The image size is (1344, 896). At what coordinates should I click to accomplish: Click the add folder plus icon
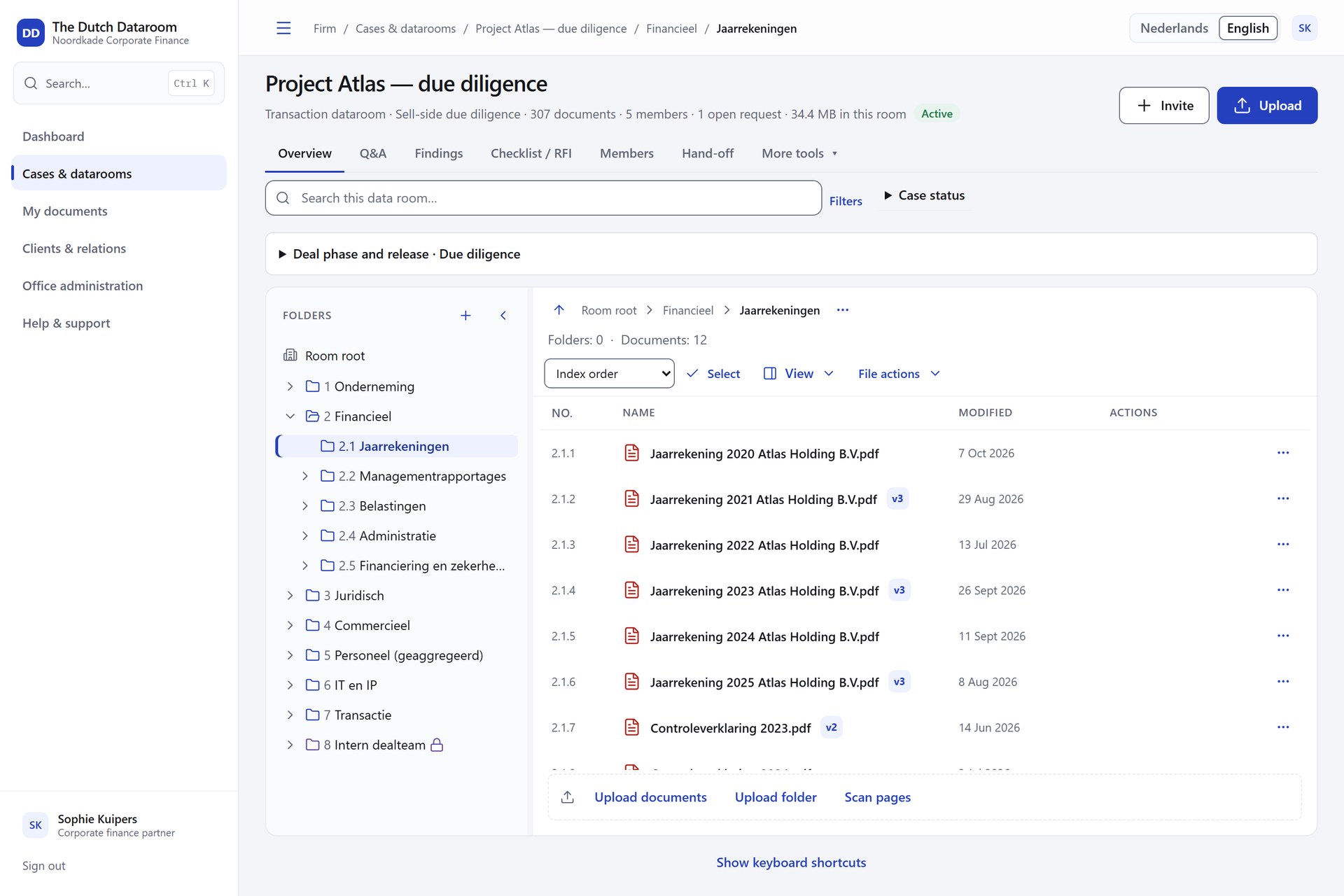pyautogui.click(x=465, y=316)
